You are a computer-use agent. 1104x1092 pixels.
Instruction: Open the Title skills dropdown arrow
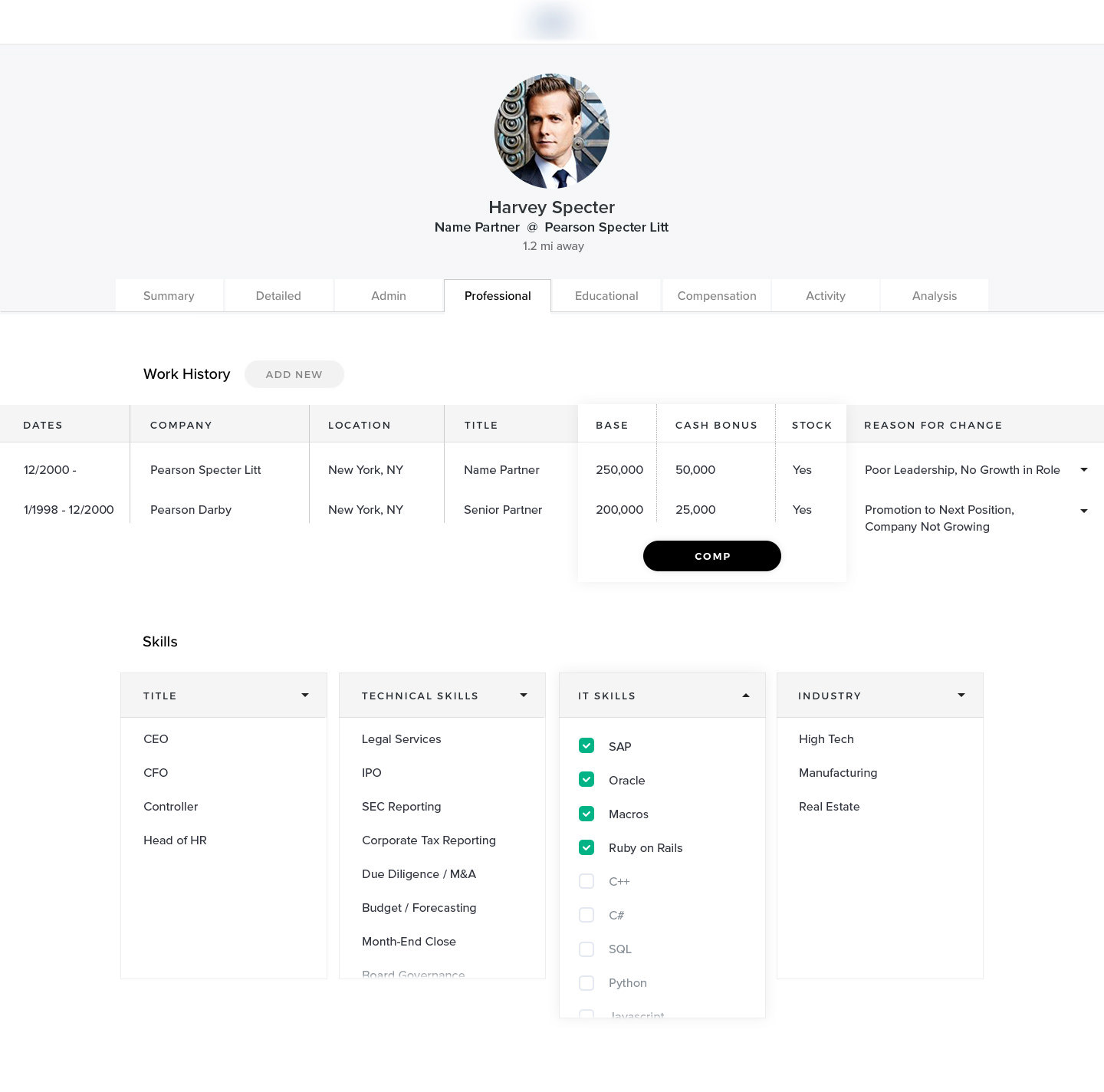[x=305, y=696]
